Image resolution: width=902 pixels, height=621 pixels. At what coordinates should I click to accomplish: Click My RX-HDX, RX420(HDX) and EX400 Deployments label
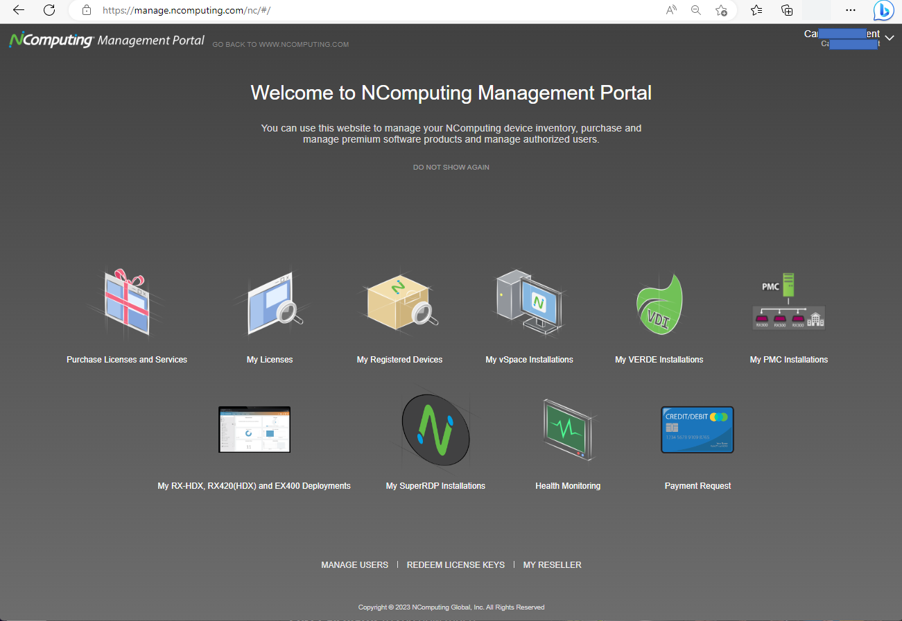click(254, 486)
